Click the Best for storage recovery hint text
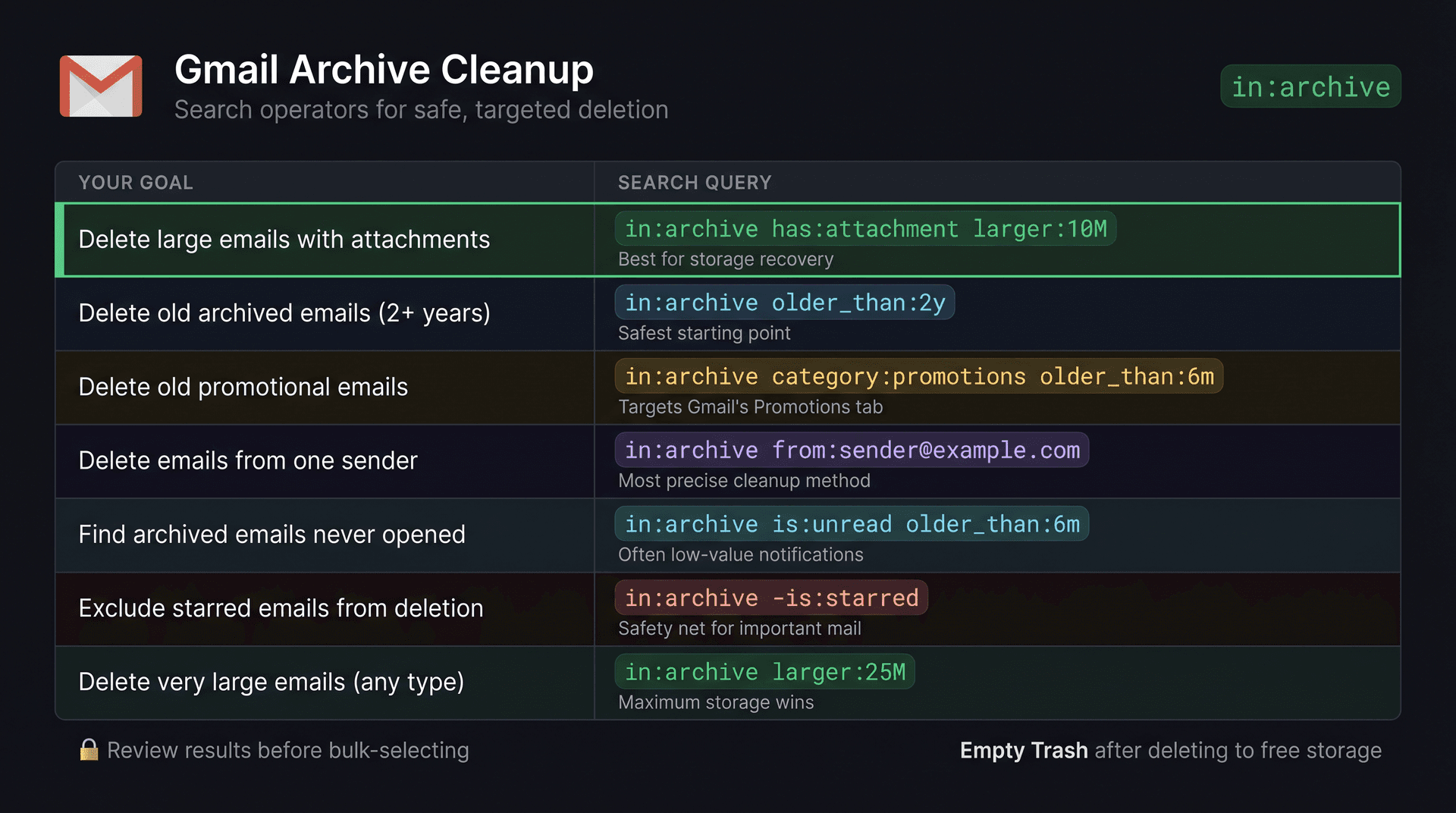The image size is (1456, 813). (x=725, y=259)
